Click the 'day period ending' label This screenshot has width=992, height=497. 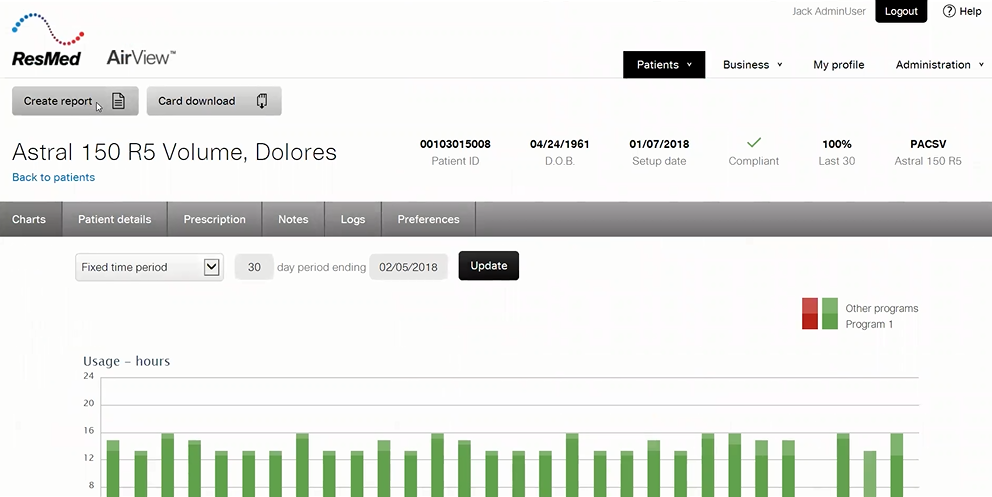pyautogui.click(x=321, y=267)
